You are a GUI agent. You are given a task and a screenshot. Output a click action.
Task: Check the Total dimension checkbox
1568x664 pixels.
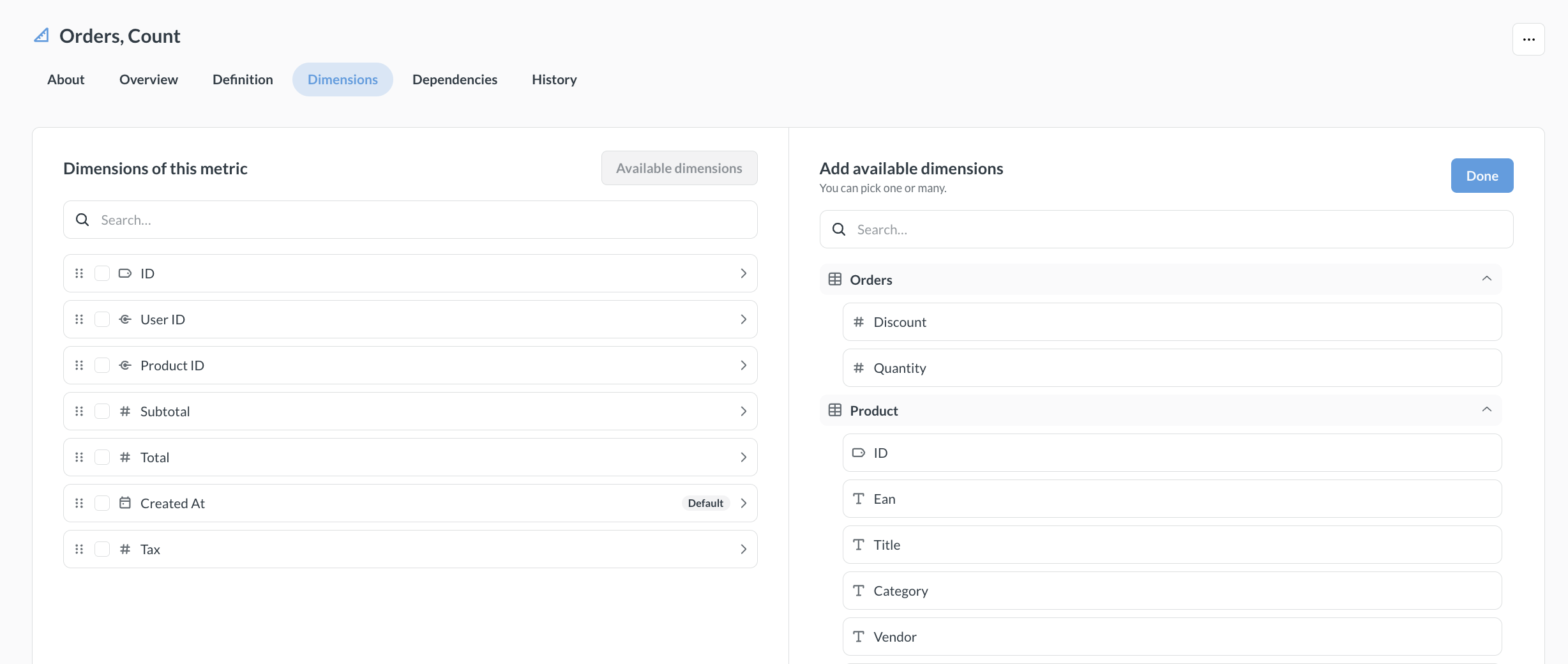coord(102,457)
